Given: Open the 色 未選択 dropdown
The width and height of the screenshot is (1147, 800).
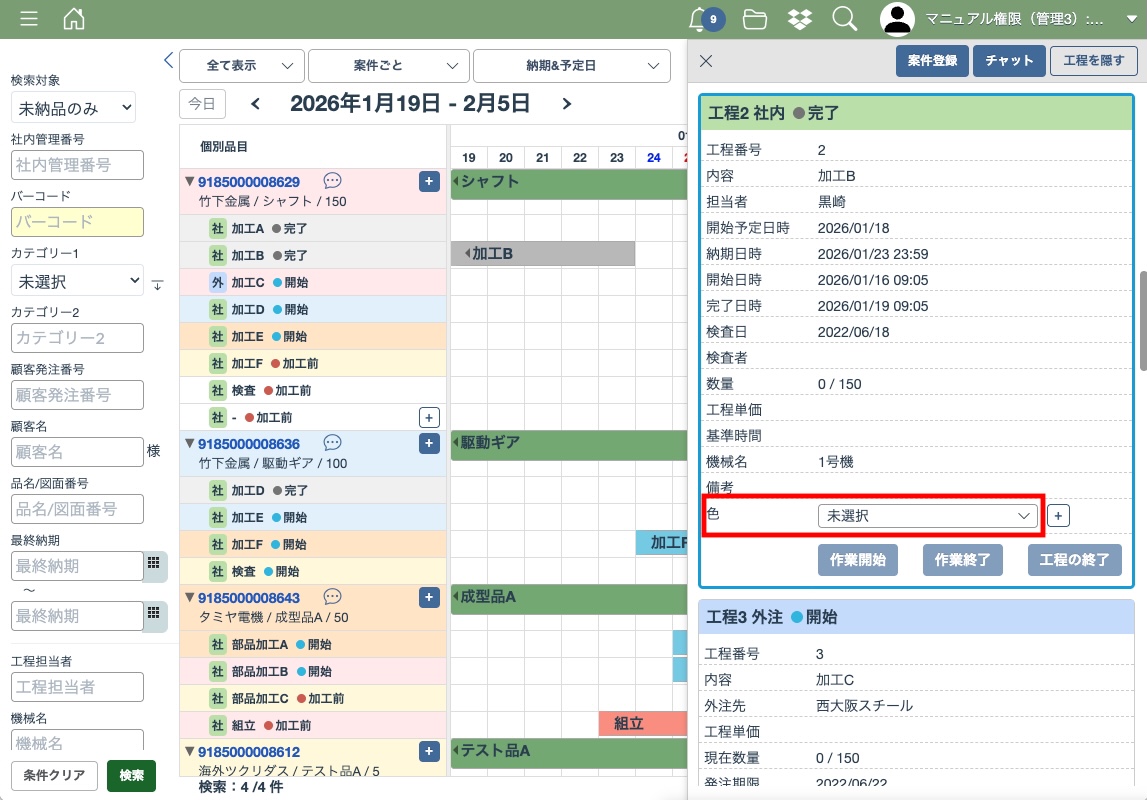Looking at the screenshot, I should 927,515.
